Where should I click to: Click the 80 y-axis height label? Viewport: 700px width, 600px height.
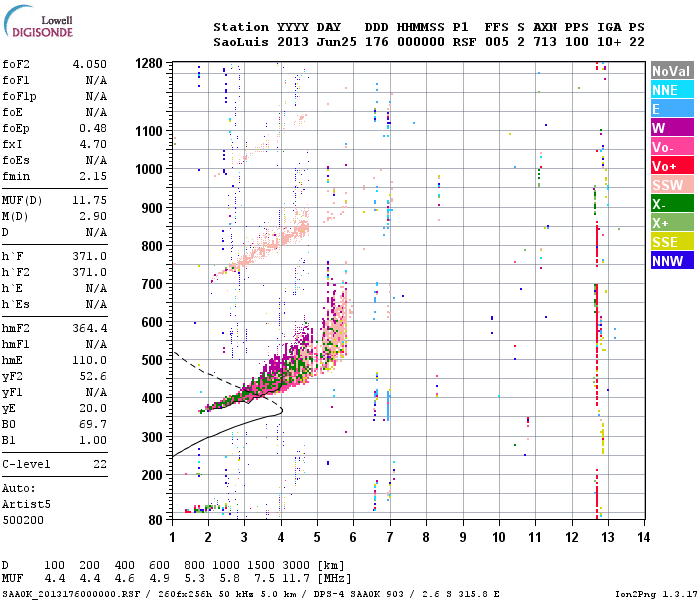[155, 520]
